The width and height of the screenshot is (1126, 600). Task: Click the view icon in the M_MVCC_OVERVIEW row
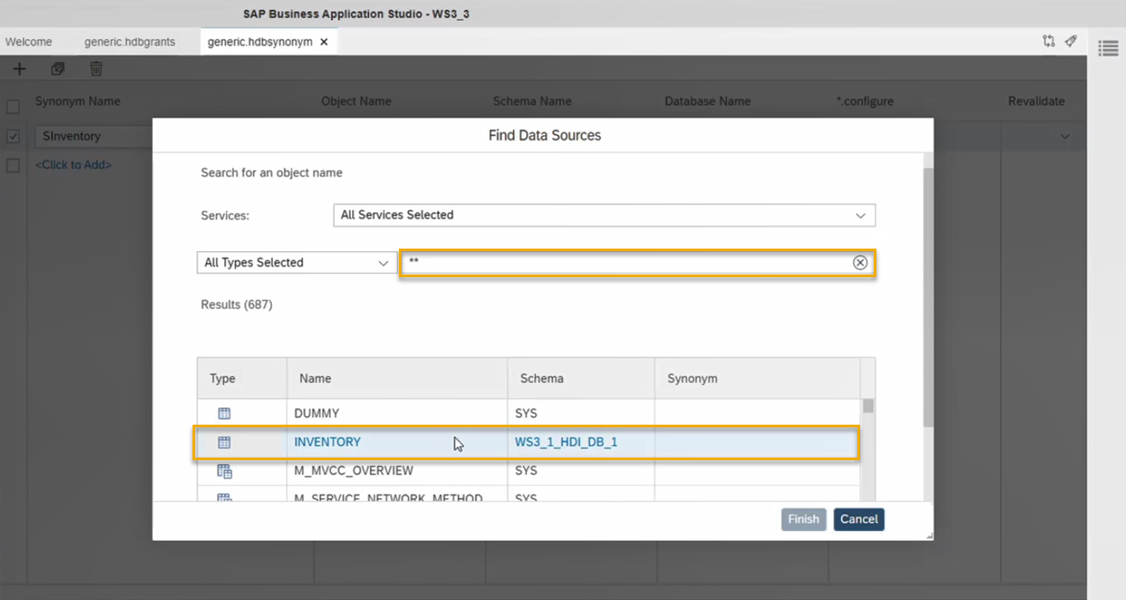click(224, 471)
